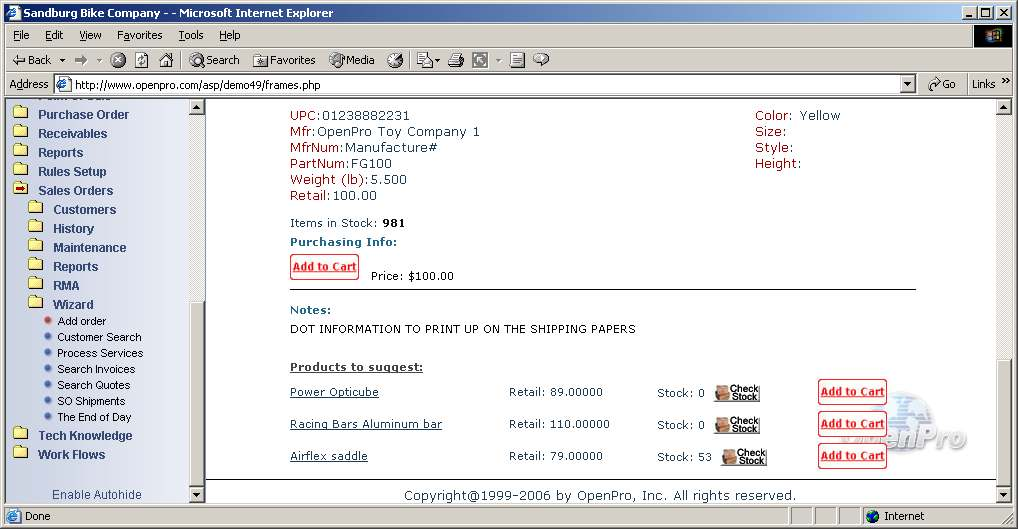Screen dimensions: 1018x529
Task: Click the Print icon in the toolbar
Action: click(456, 60)
